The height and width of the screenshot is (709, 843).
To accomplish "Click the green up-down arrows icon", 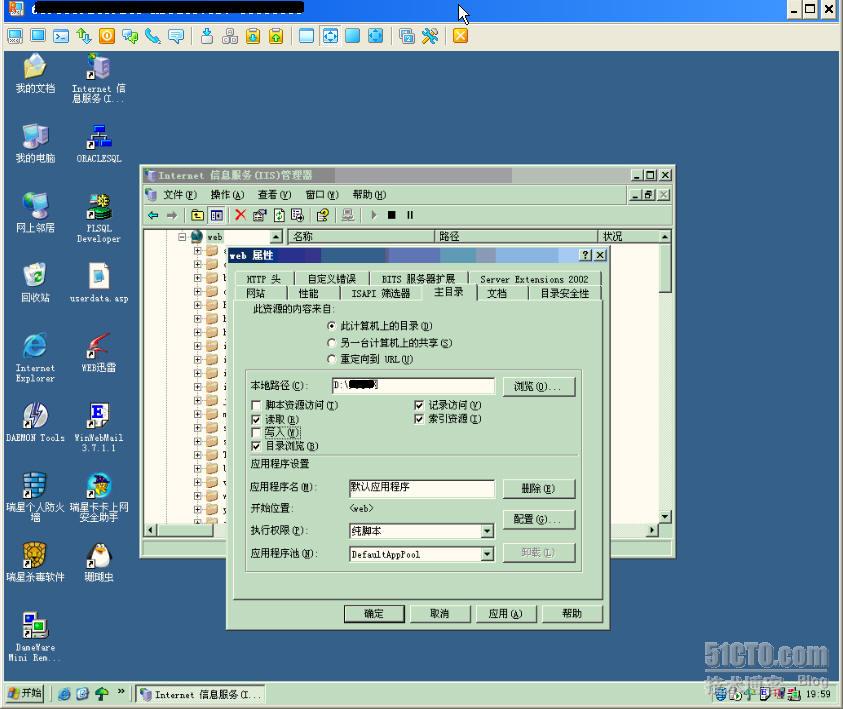I will [x=84, y=36].
